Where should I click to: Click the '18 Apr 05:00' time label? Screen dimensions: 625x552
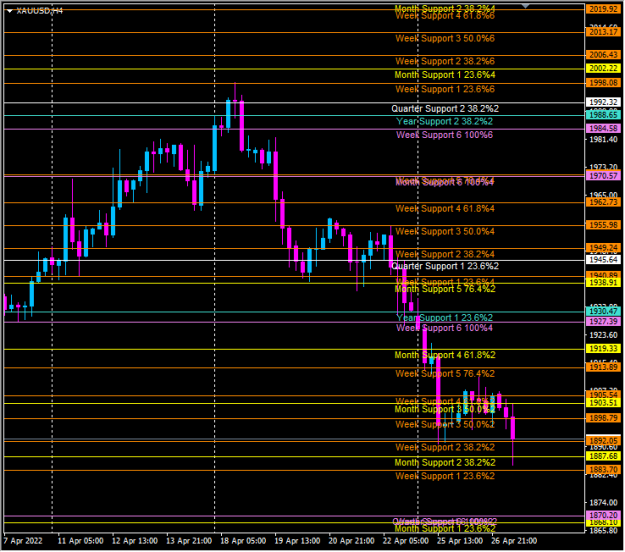243,541
